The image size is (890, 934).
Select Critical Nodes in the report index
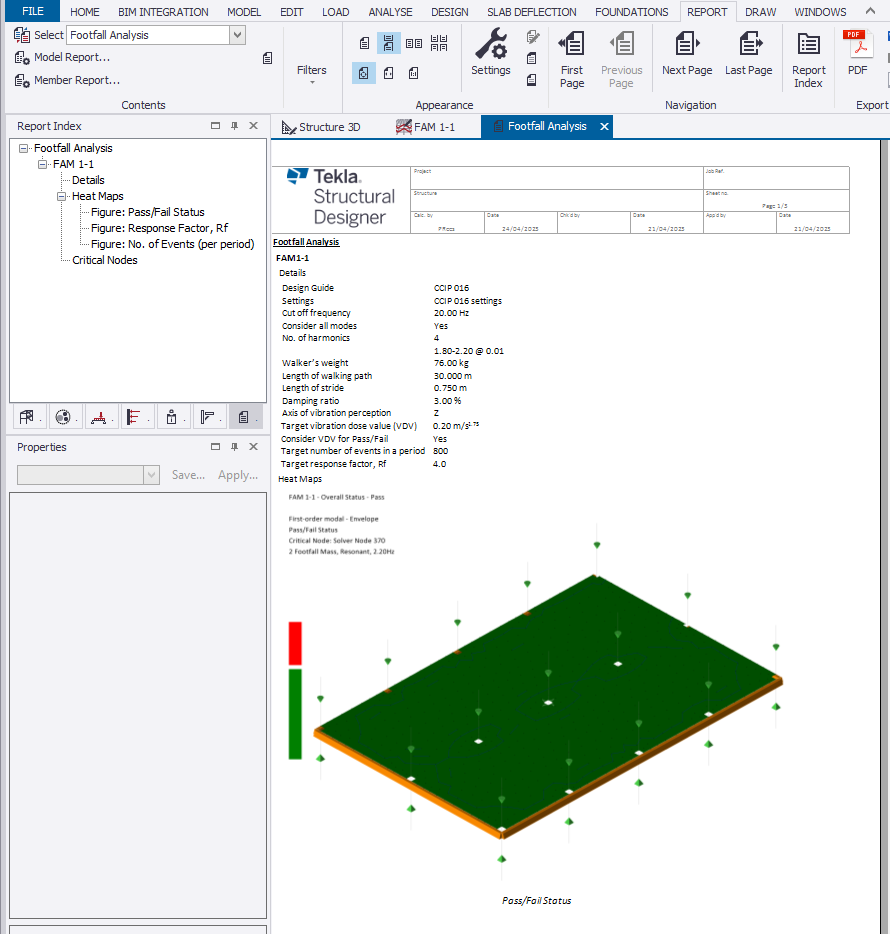pyautogui.click(x=104, y=260)
